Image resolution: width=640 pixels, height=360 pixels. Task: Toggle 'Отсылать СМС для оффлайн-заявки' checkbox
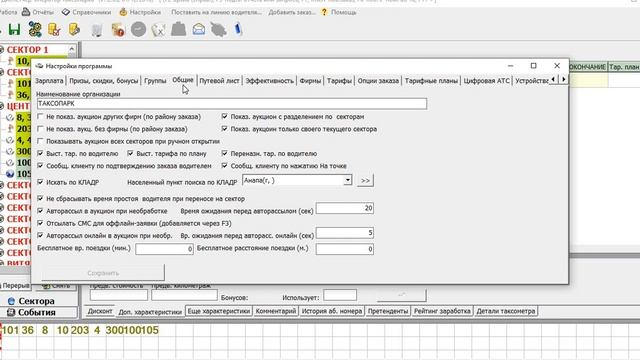40,223
